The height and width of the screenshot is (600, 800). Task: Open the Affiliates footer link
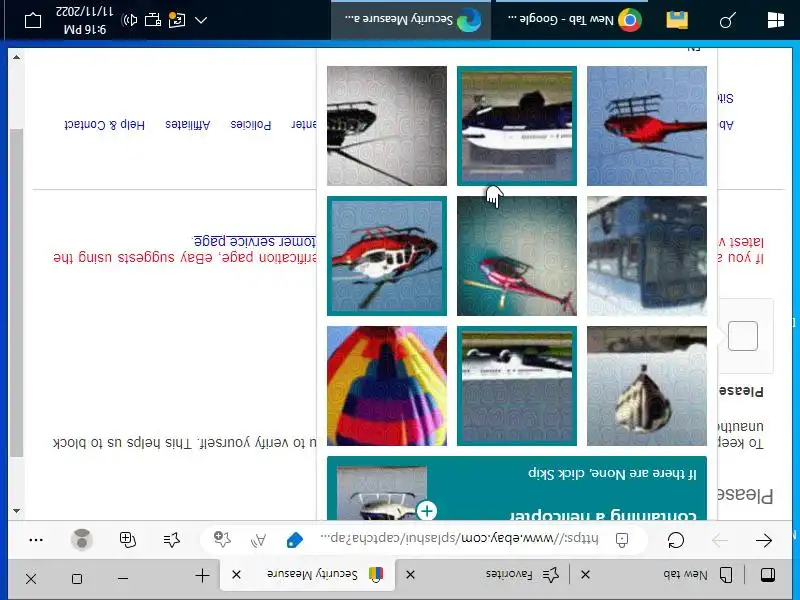(188, 124)
